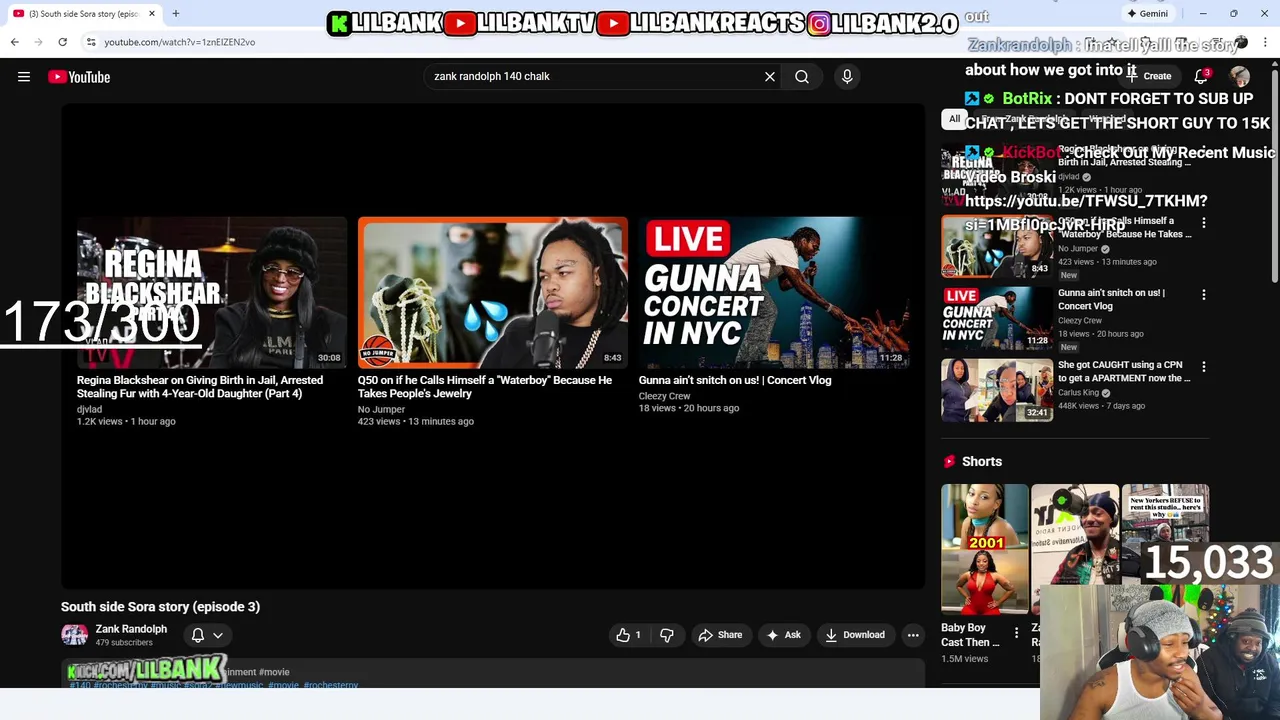Click the Create button in YouTube header

click(x=1150, y=76)
